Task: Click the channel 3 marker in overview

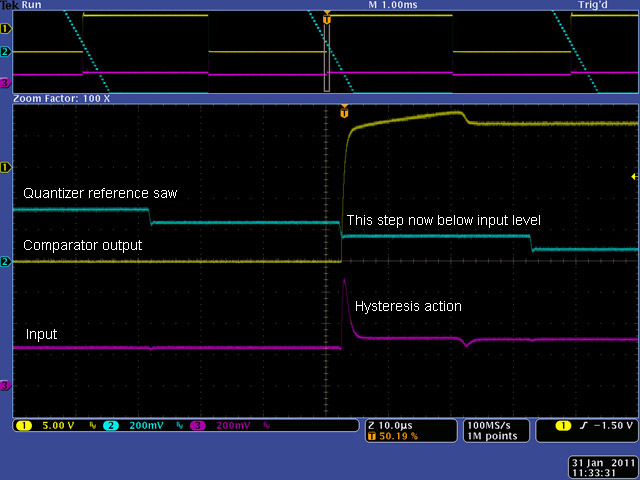Action: [x=5, y=82]
